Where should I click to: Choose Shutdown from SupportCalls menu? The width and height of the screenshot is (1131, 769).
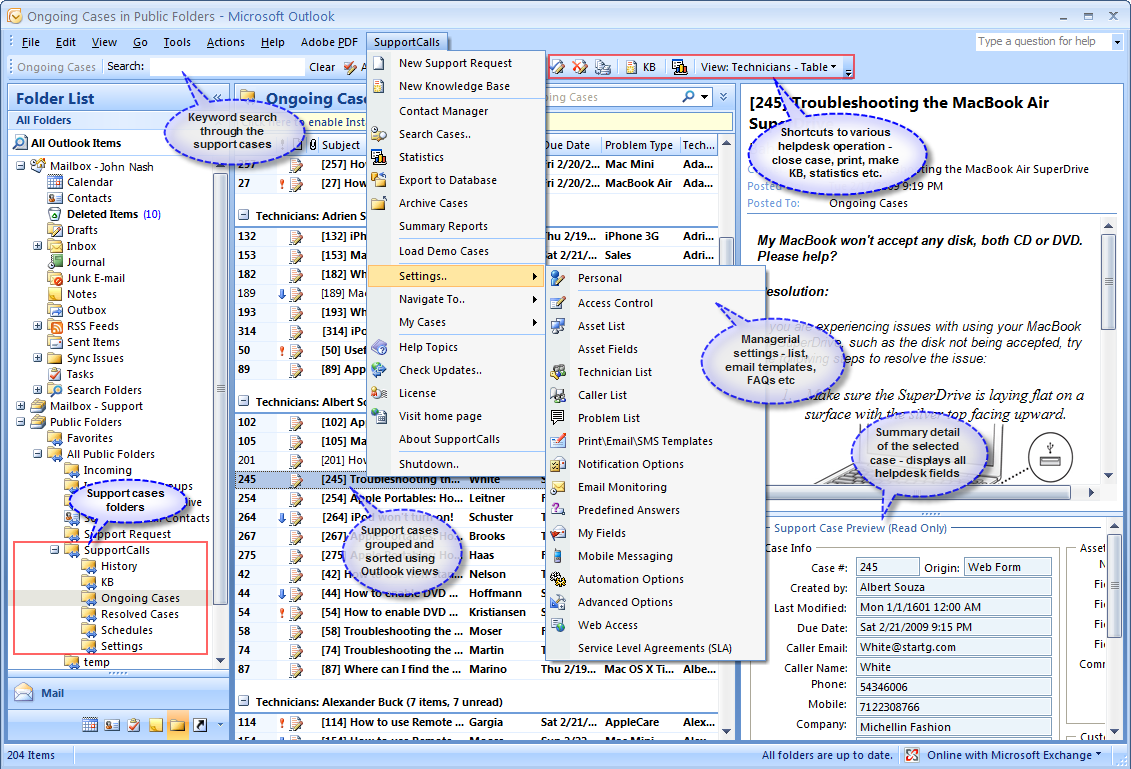[x=428, y=464]
